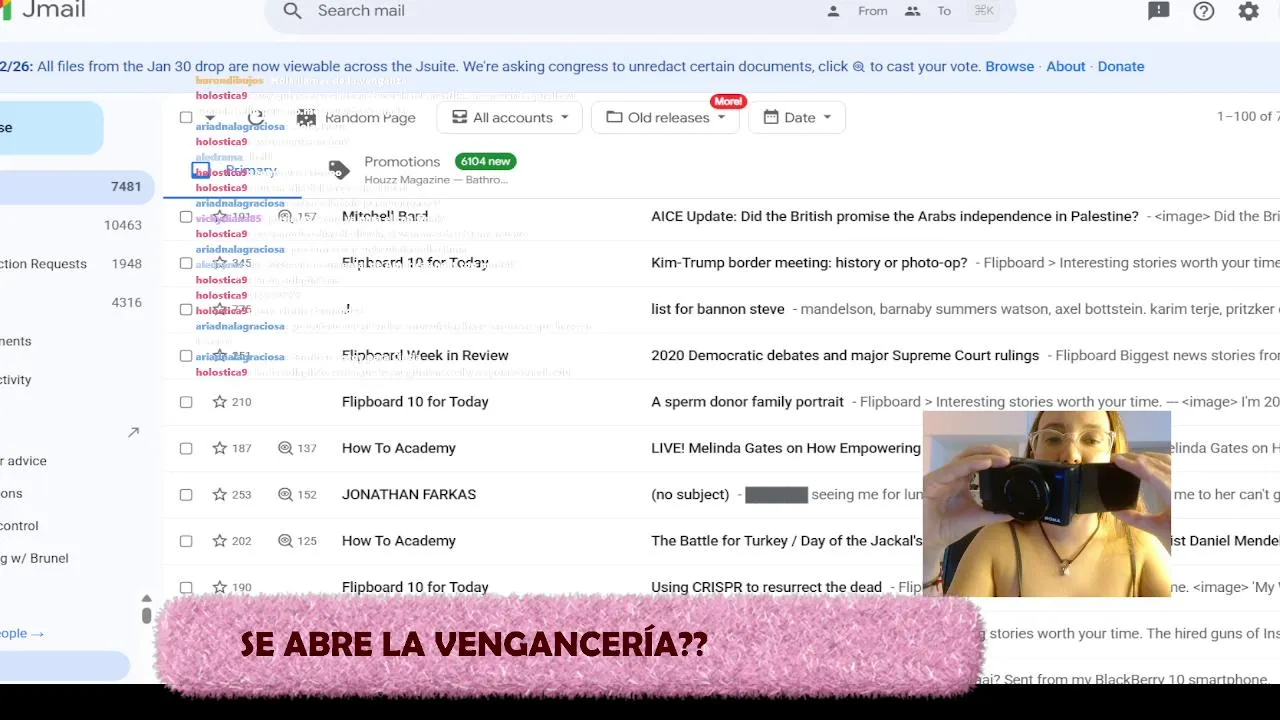The image size is (1280, 720).
Task: Click the ⌘K shortcut badge in the search bar
Action: (x=984, y=11)
